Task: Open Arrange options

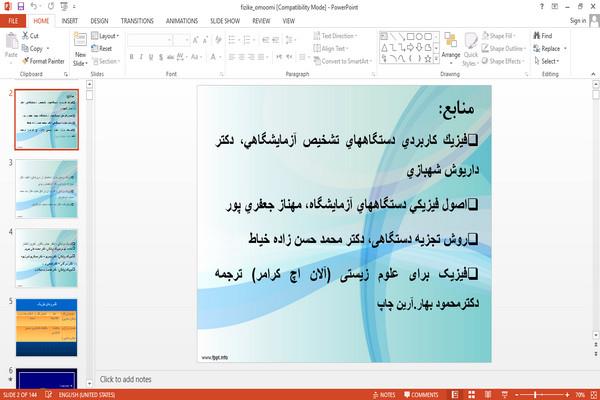Action: click(x=451, y=48)
